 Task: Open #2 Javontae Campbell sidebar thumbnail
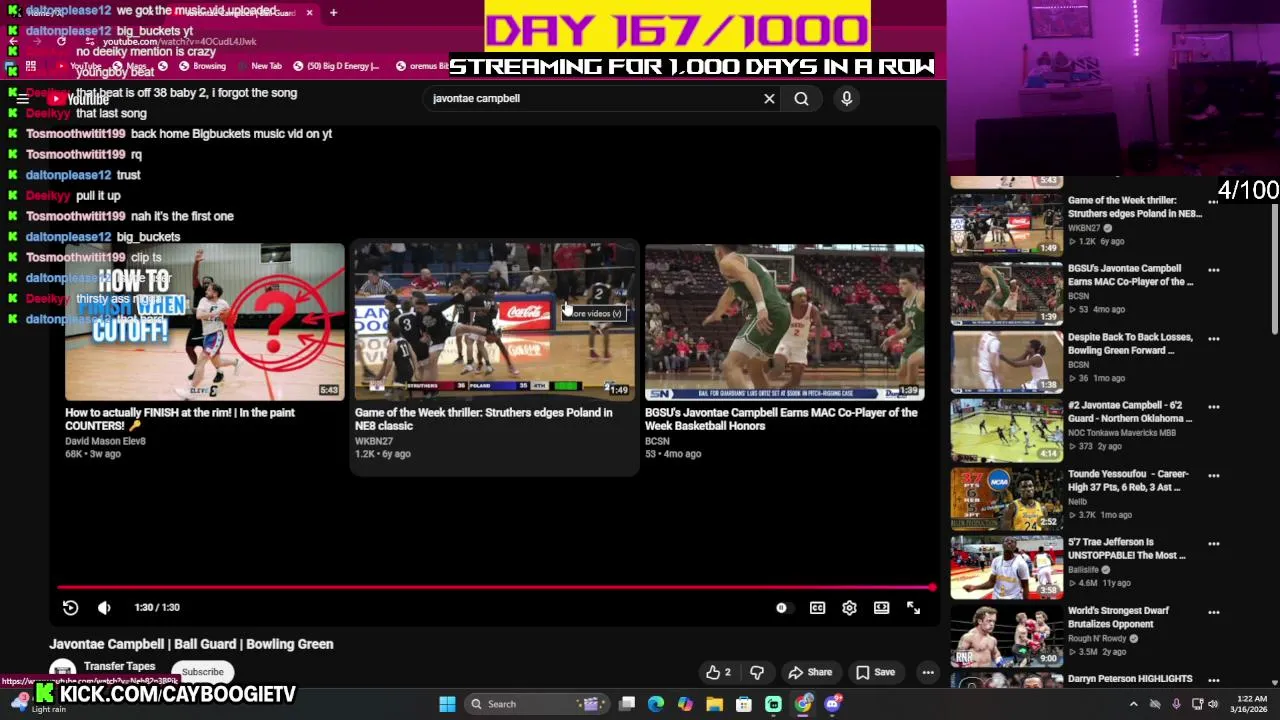[1006, 430]
